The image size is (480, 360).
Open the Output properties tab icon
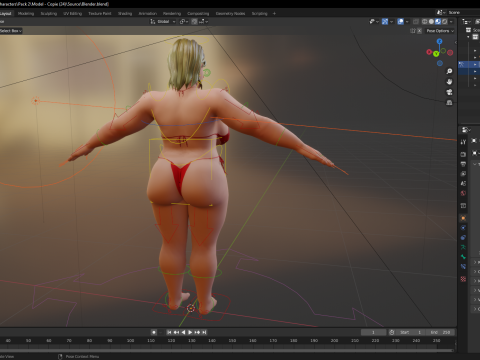click(463, 164)
